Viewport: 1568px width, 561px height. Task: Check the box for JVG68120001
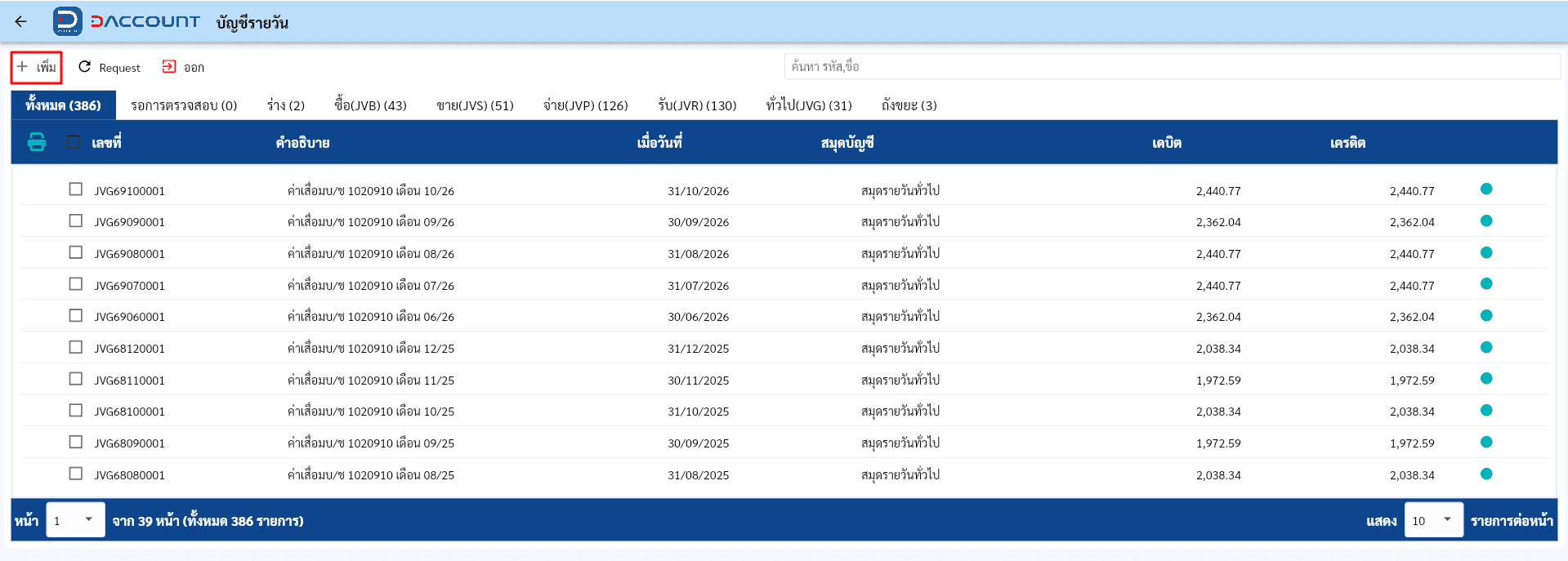[x=76, y=347]
